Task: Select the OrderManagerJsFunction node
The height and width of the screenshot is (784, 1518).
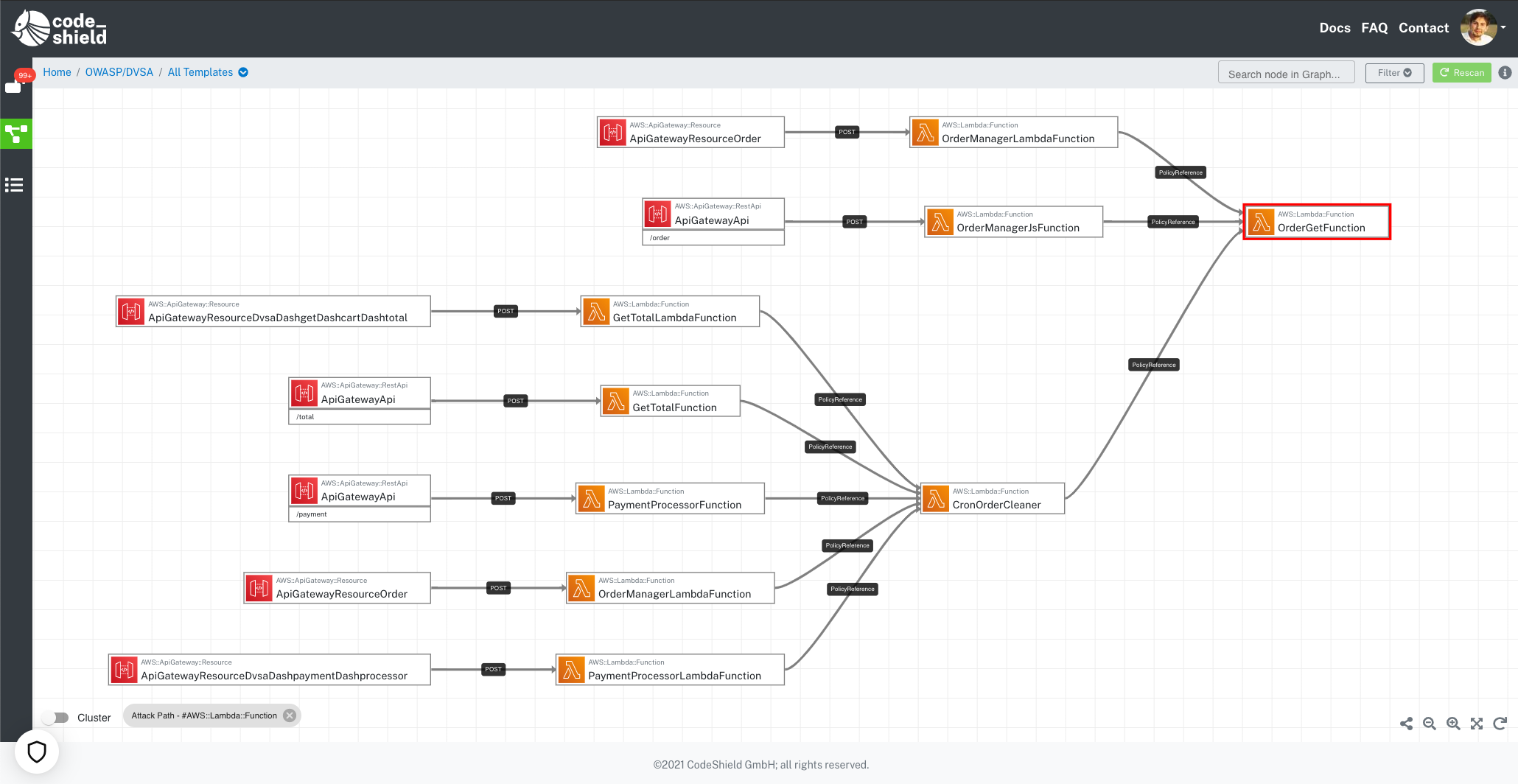Action: (x=1014, y=222)
